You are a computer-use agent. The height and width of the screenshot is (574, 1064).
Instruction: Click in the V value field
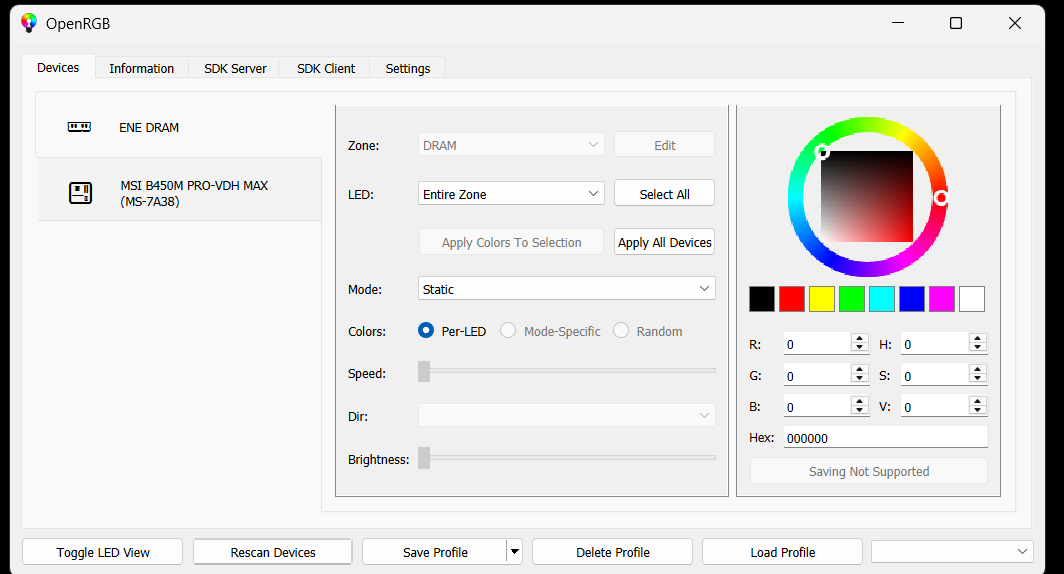click(935, 406)
